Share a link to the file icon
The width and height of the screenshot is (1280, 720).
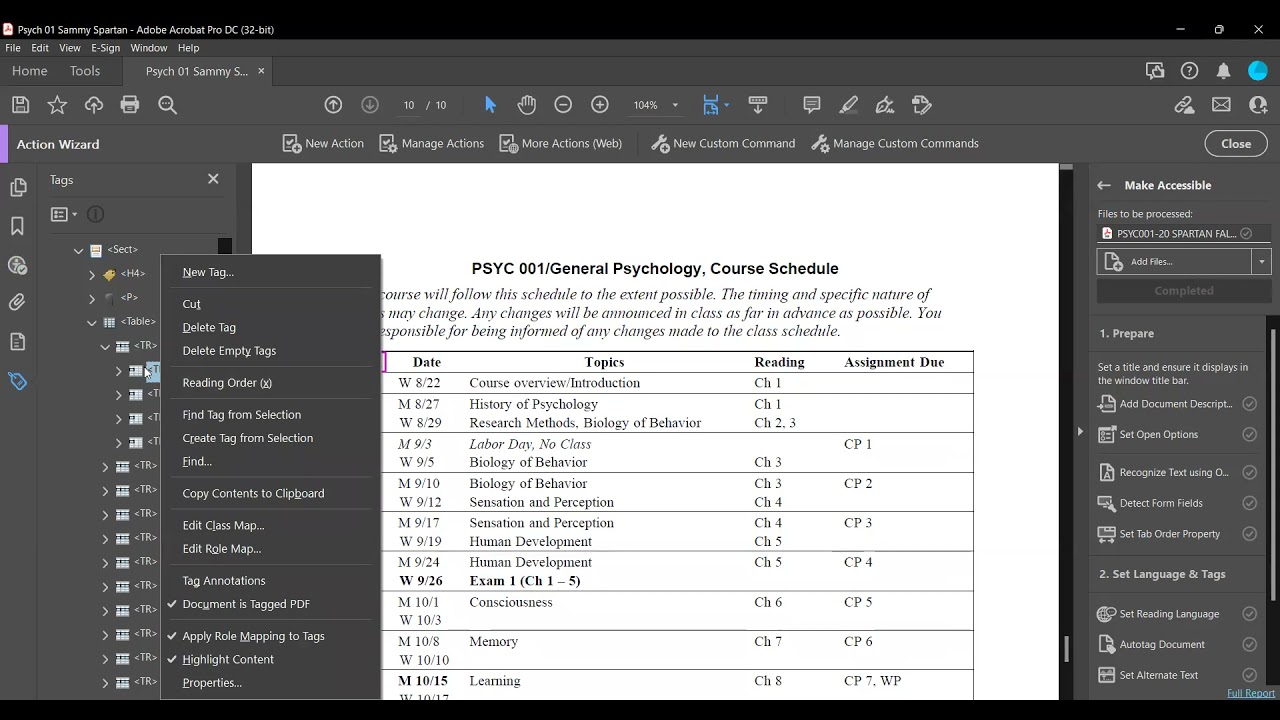coord(1184,105)
